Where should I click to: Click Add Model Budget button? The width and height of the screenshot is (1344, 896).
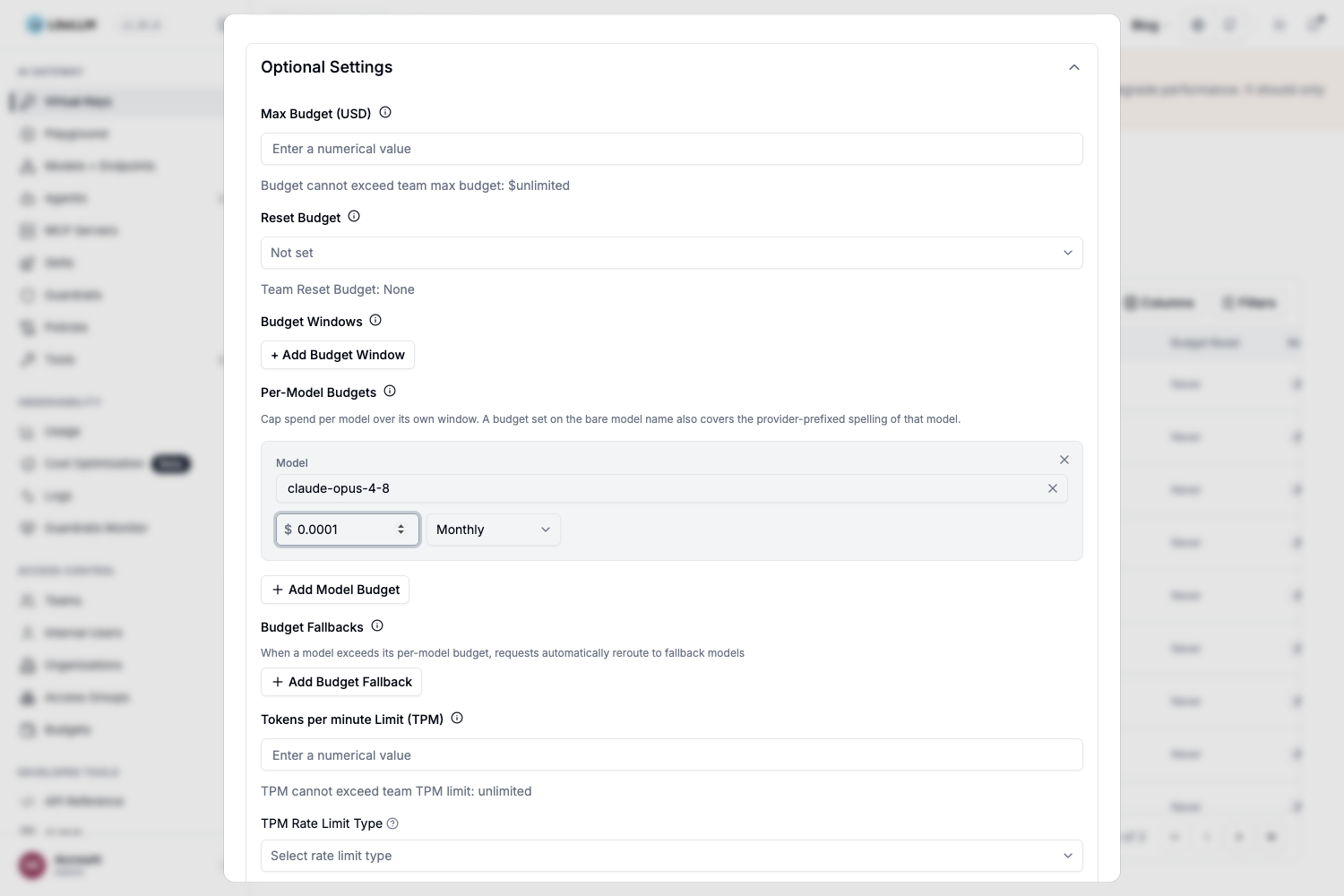pos(335,590)
